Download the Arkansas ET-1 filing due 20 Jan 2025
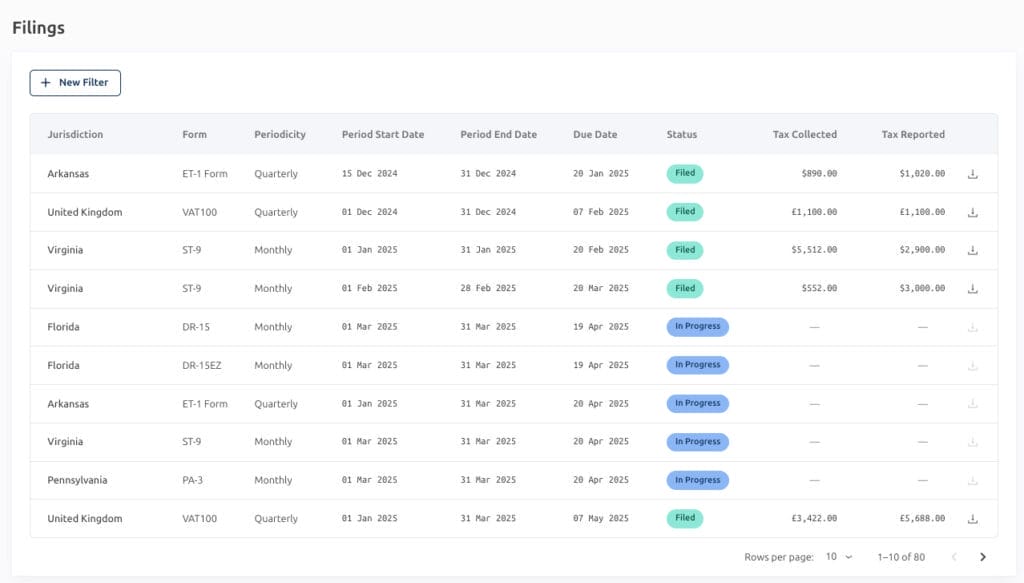 tap(972, 174)
